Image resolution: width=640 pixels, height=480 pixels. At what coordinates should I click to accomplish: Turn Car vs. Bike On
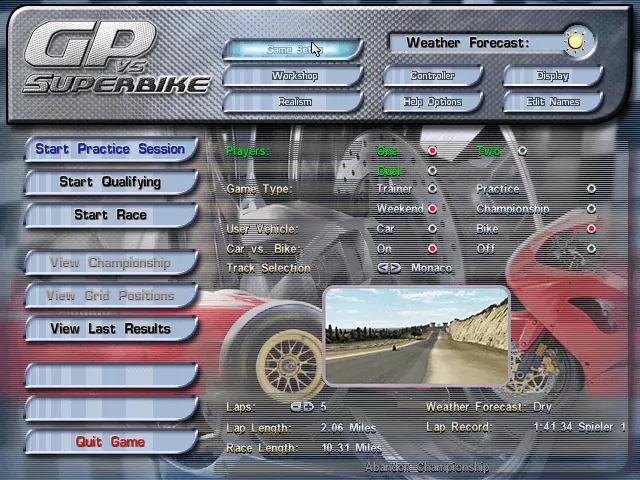(x=432, y=249)
